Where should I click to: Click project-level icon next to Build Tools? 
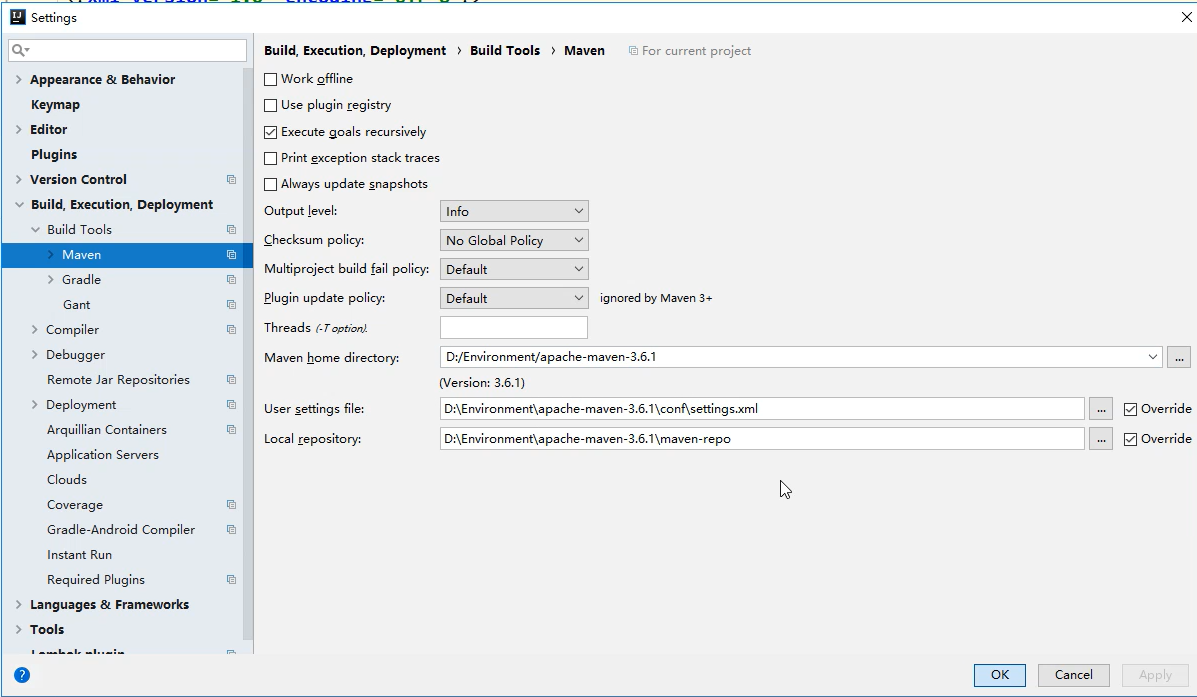click(x=231, y=230)
